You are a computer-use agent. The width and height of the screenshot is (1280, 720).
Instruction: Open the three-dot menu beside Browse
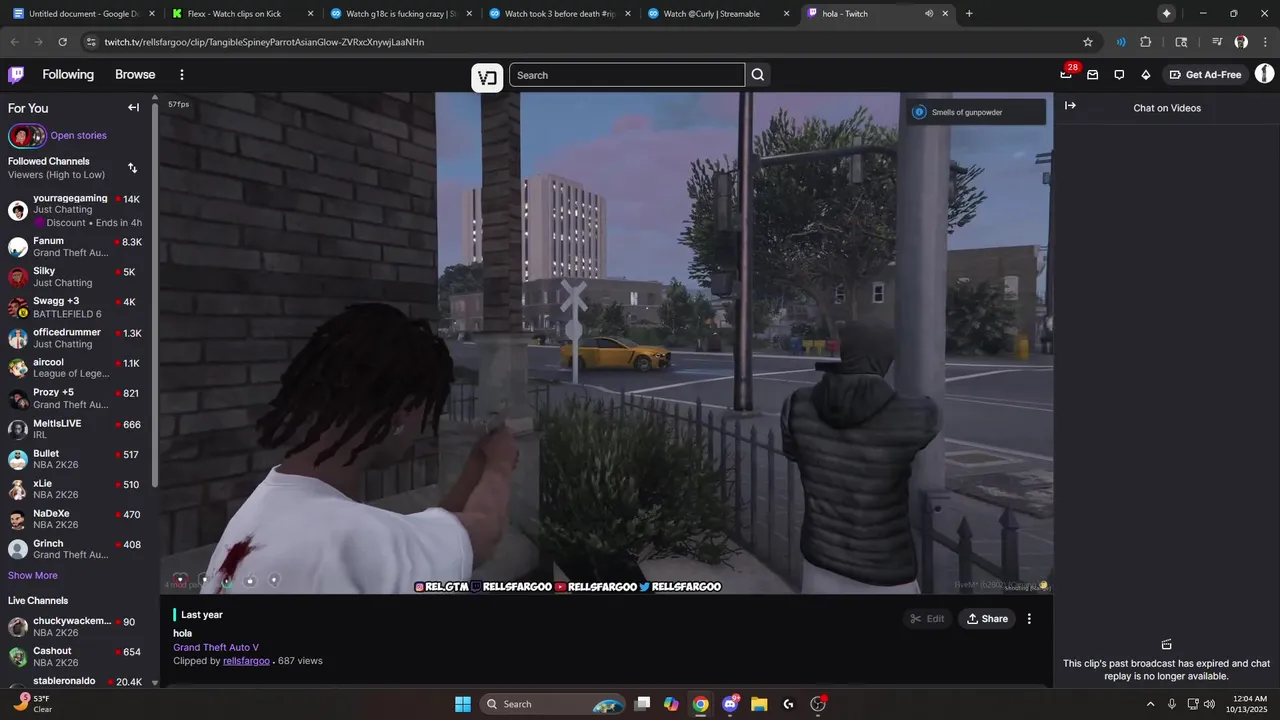click(182, 75)
